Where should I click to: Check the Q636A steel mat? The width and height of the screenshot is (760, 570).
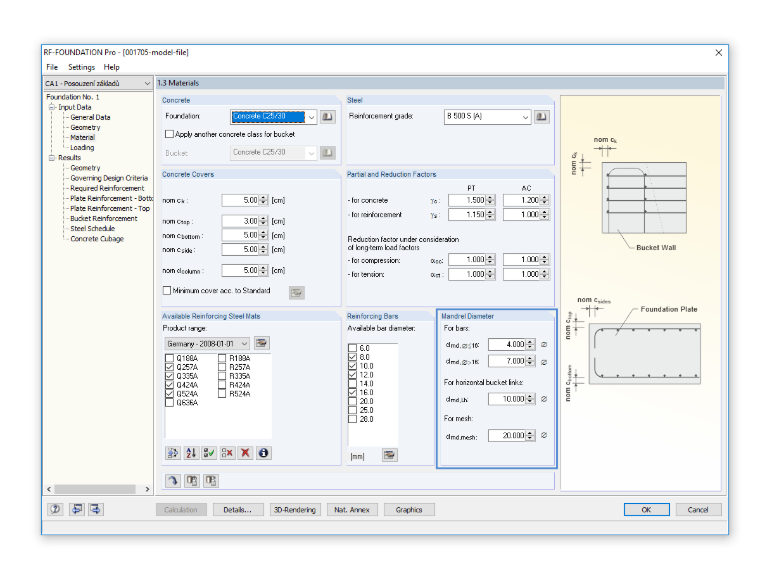pyautogui.click(x=169, y=403)
